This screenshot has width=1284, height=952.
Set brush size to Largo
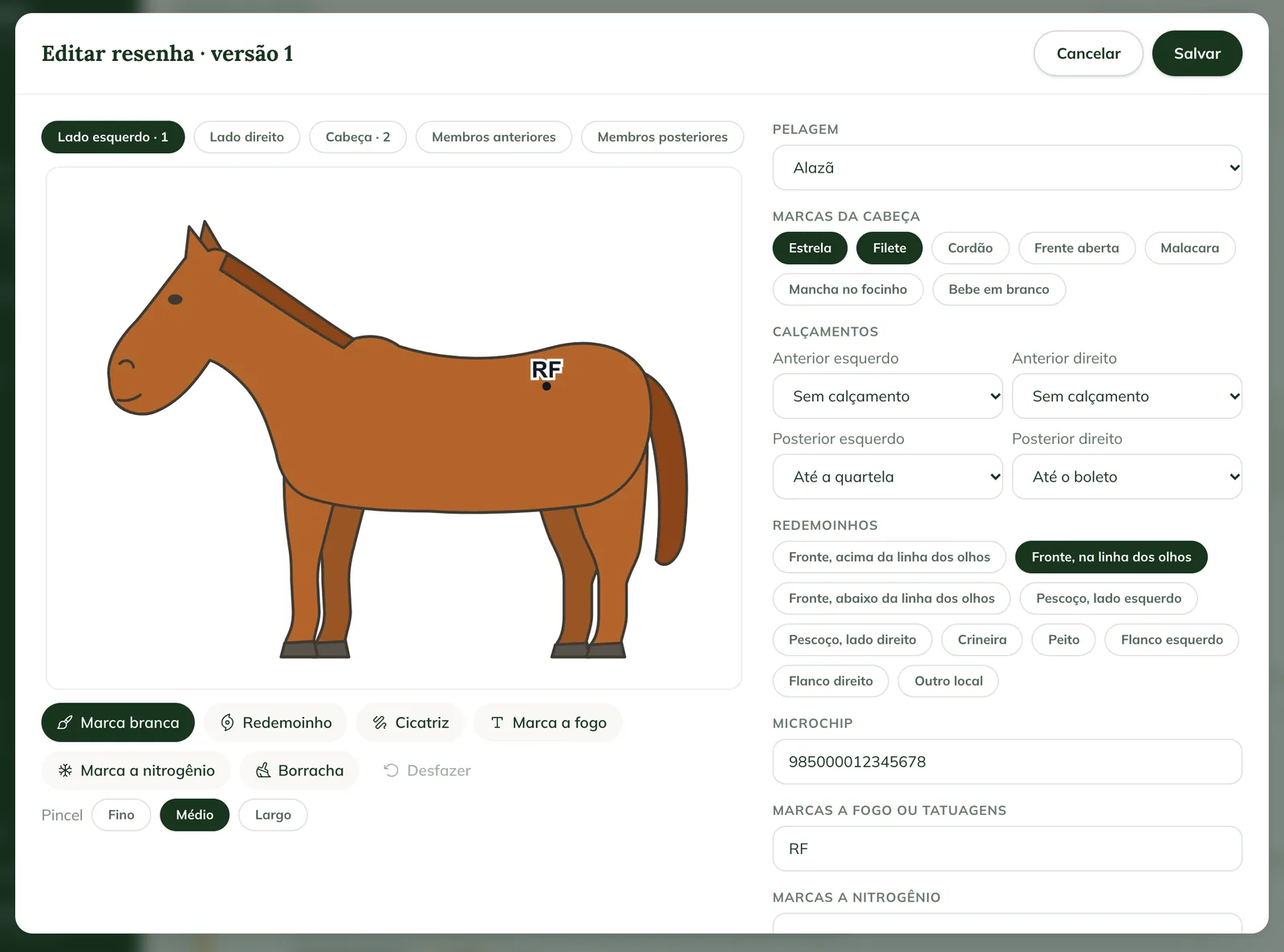[273, 815]
